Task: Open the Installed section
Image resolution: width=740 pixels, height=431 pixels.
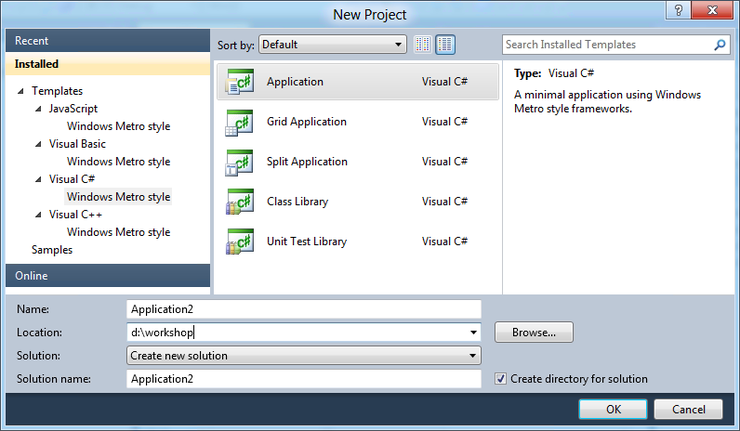Action: (x=108, y=64)
